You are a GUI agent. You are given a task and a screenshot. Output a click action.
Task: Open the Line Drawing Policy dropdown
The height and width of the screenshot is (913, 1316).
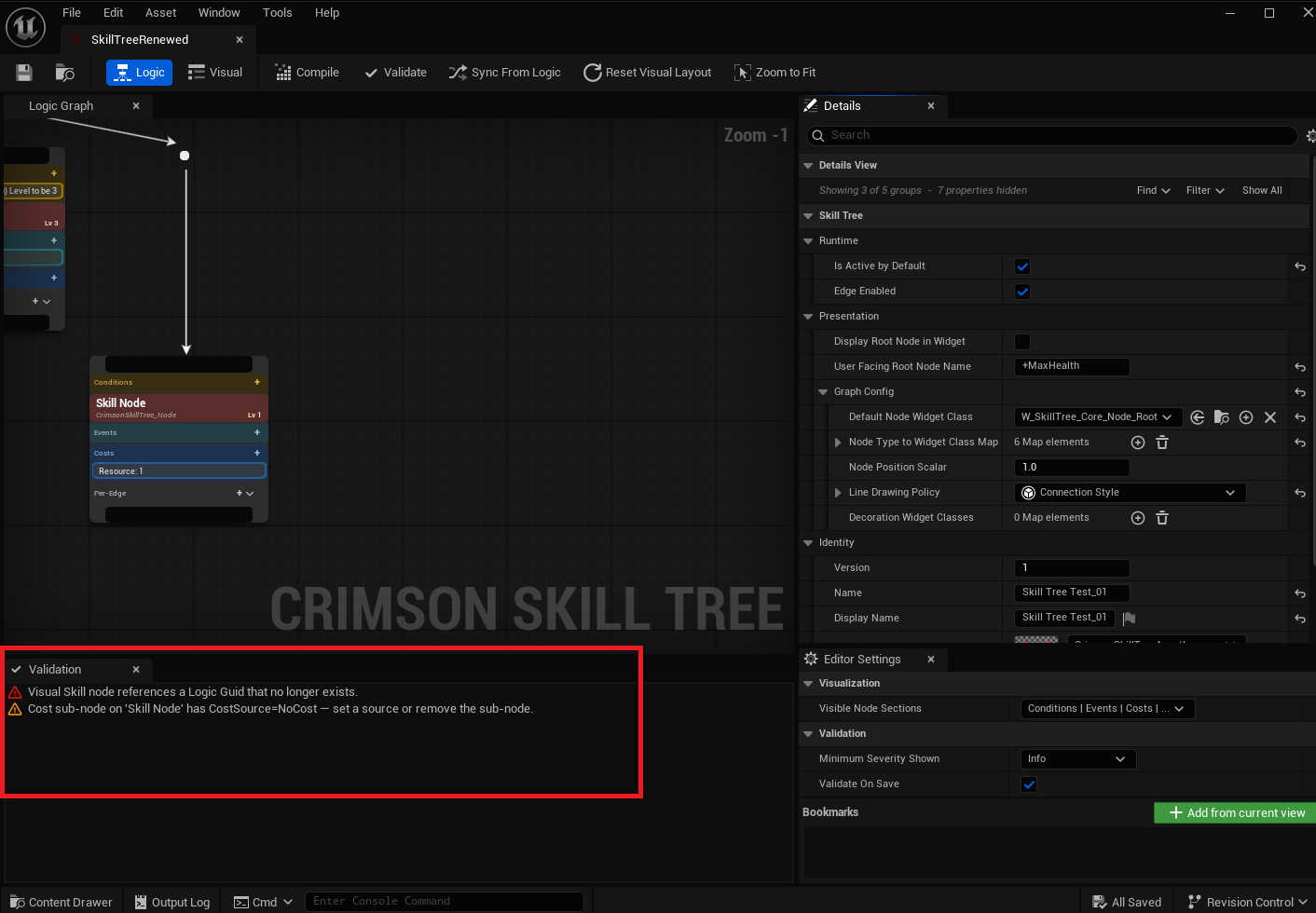tap(1130, 493)
